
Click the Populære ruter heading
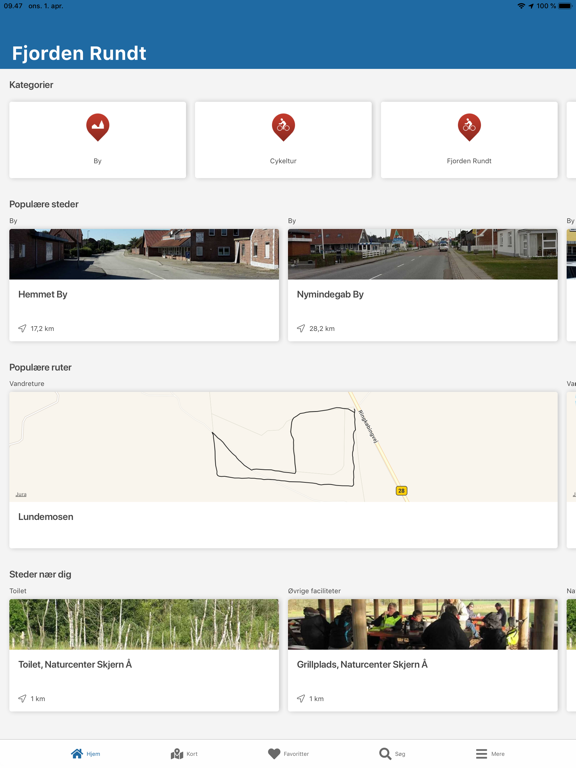point(40,367)
